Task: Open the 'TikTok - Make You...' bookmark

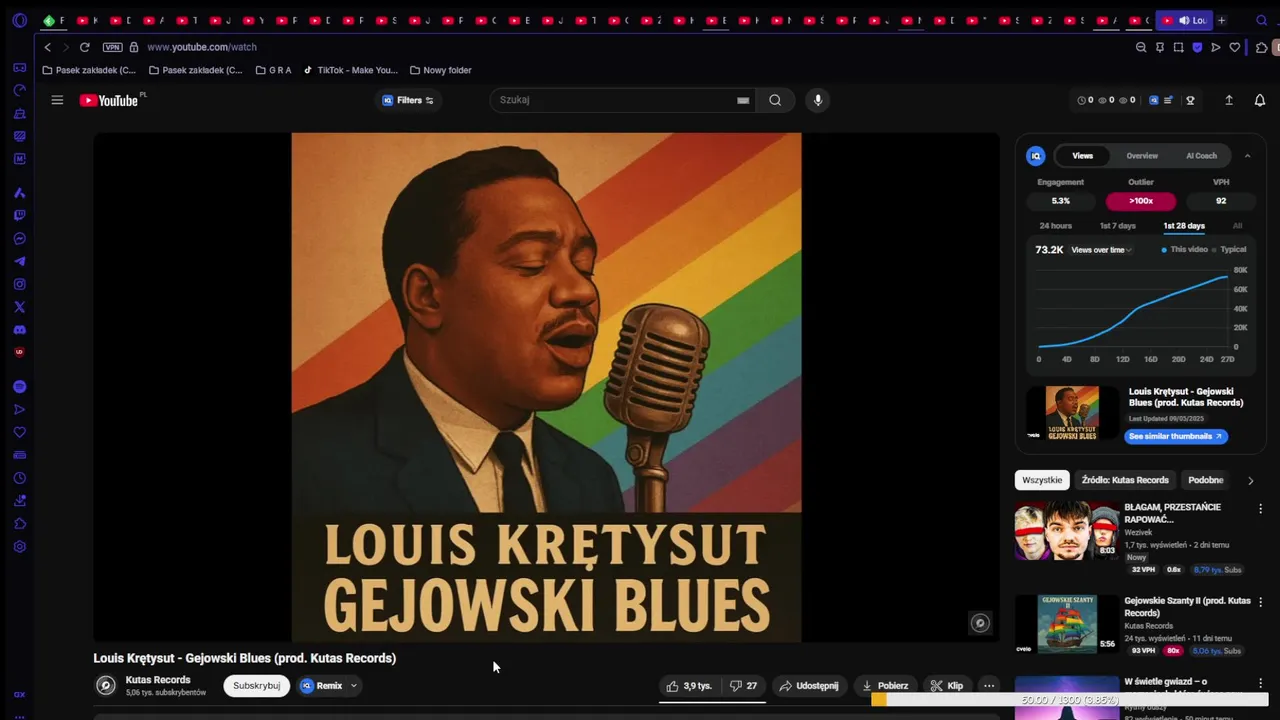Action: click(x=350, y=70)
